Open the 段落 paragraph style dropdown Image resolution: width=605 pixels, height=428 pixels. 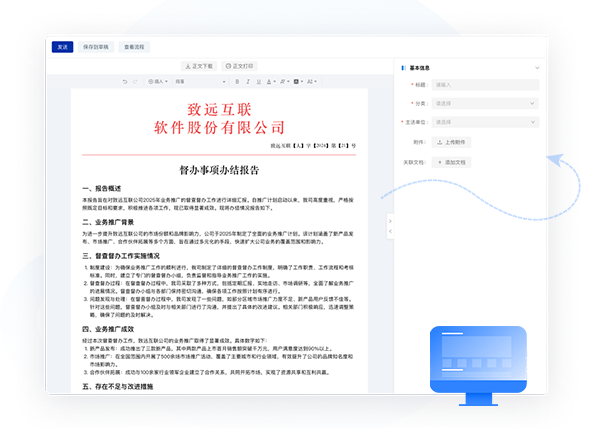pyautogui.click(x=200, y=81)
